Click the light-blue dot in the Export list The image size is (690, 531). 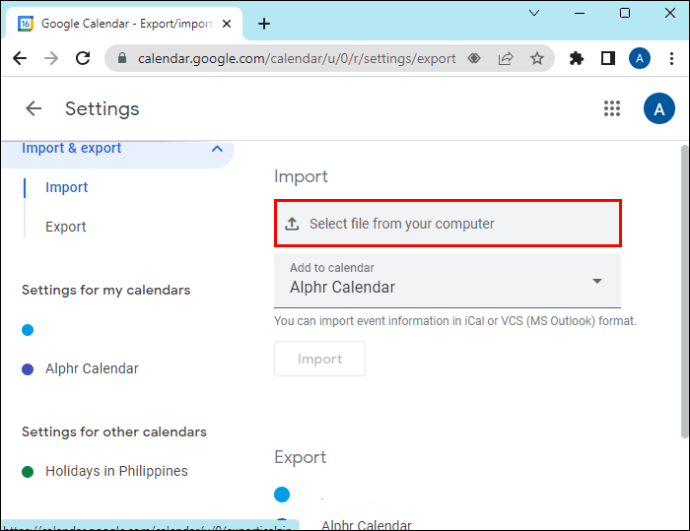(282, 494)
